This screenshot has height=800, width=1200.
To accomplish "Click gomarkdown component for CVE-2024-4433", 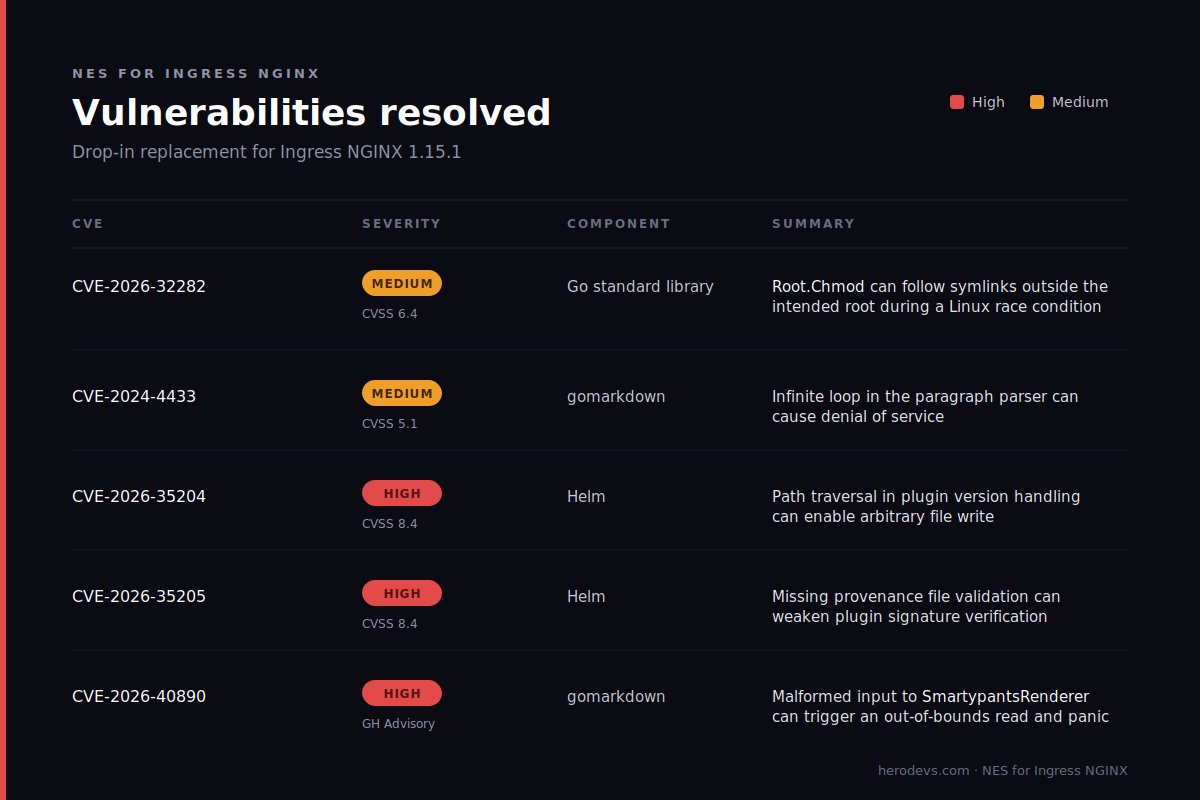I will click(x=616, y=397).
